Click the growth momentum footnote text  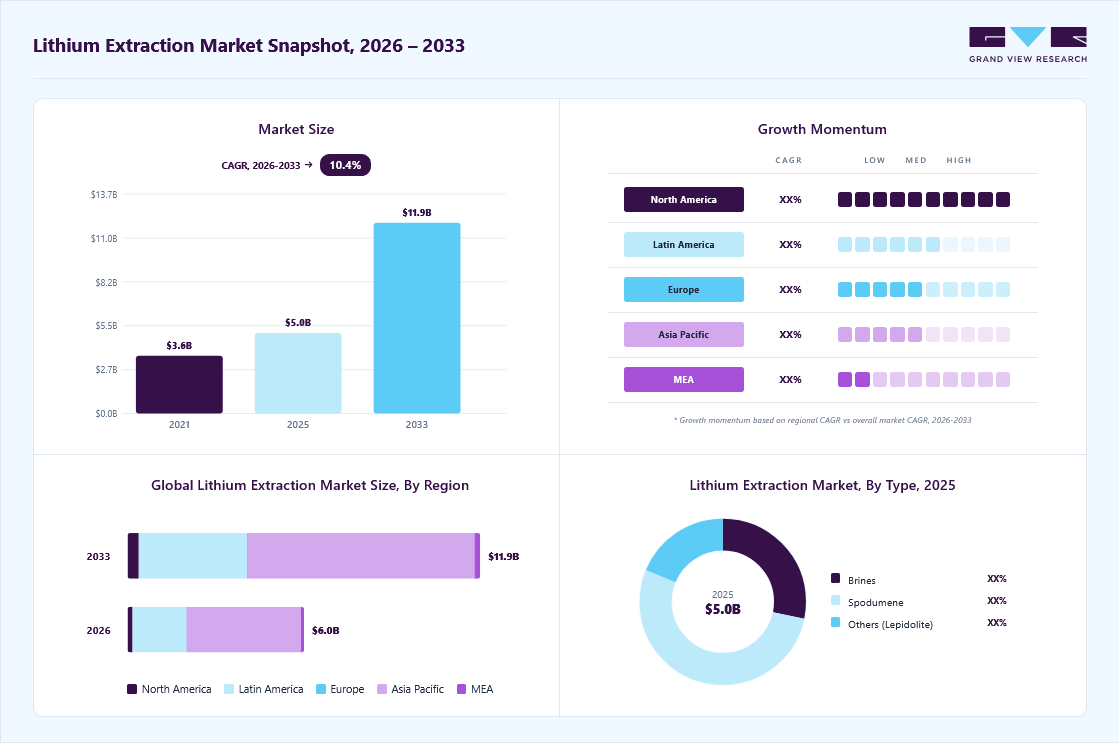click(822, 420)
